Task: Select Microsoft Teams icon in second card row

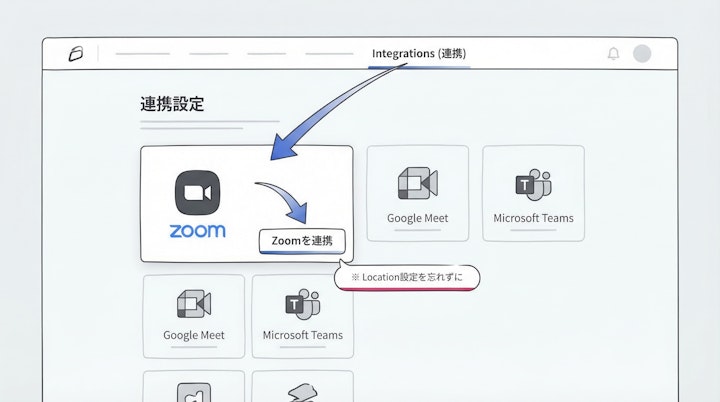Action: tap(303, 304)
